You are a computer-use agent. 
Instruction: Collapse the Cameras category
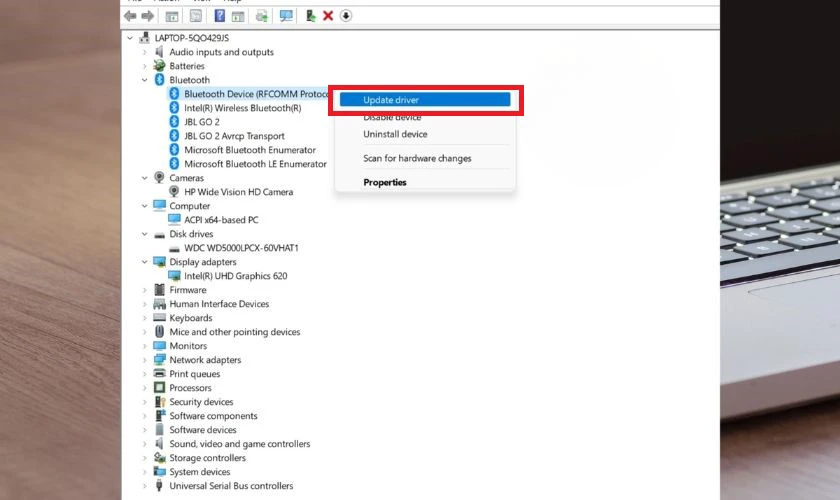pos(144,178)
